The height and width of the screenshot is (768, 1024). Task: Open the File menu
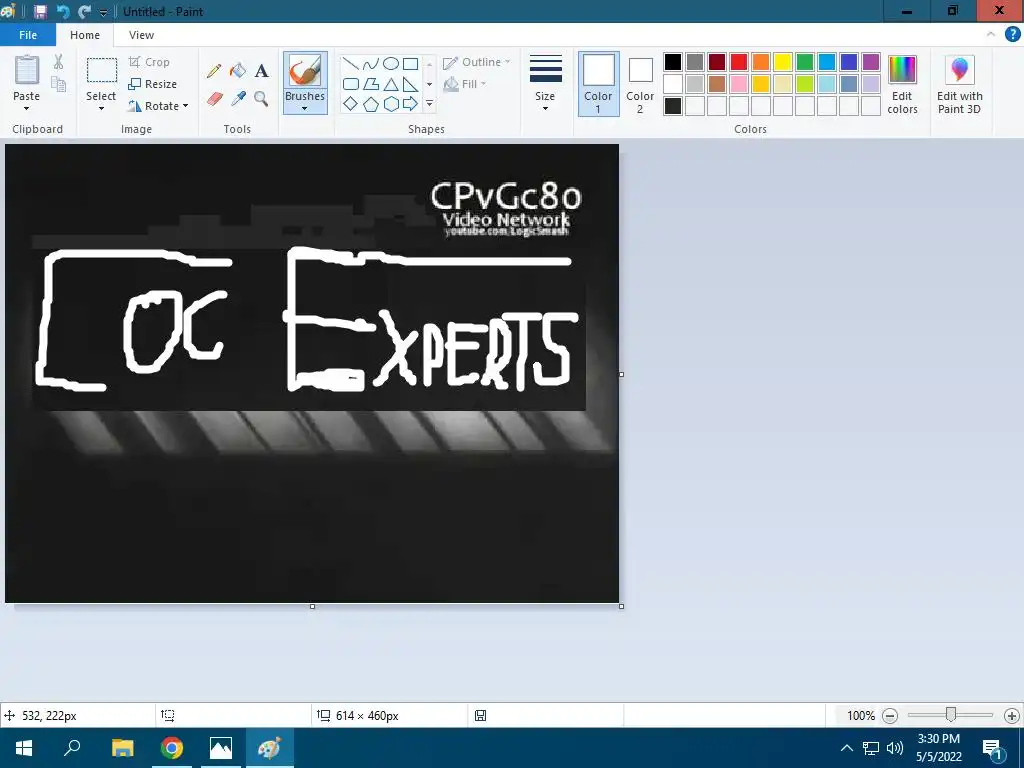(28, 35)
